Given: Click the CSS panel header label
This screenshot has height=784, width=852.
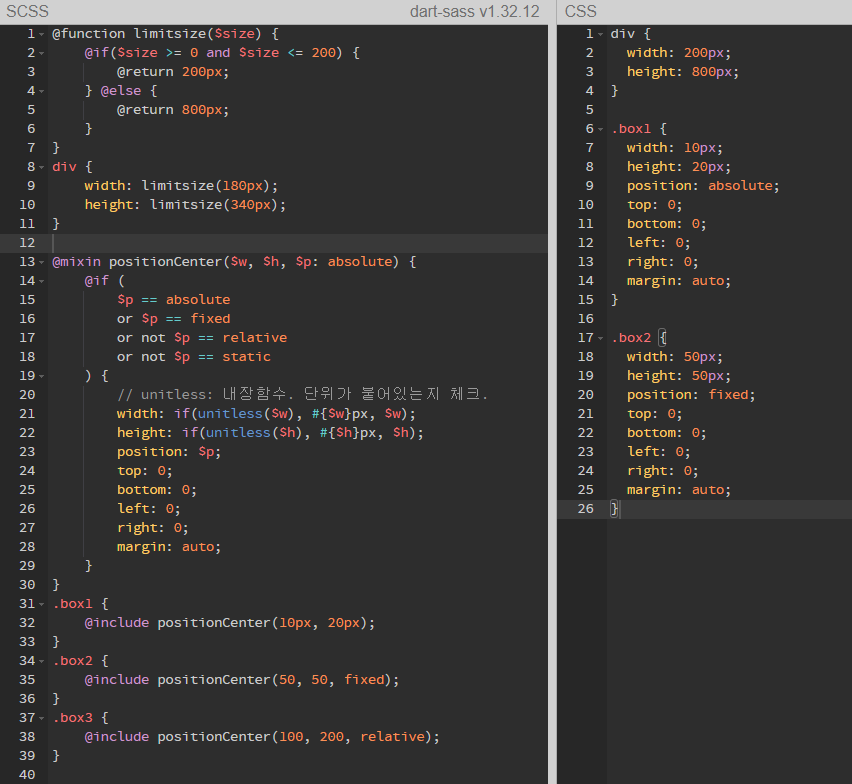Looking at the screenshot, I should point(580,11).
